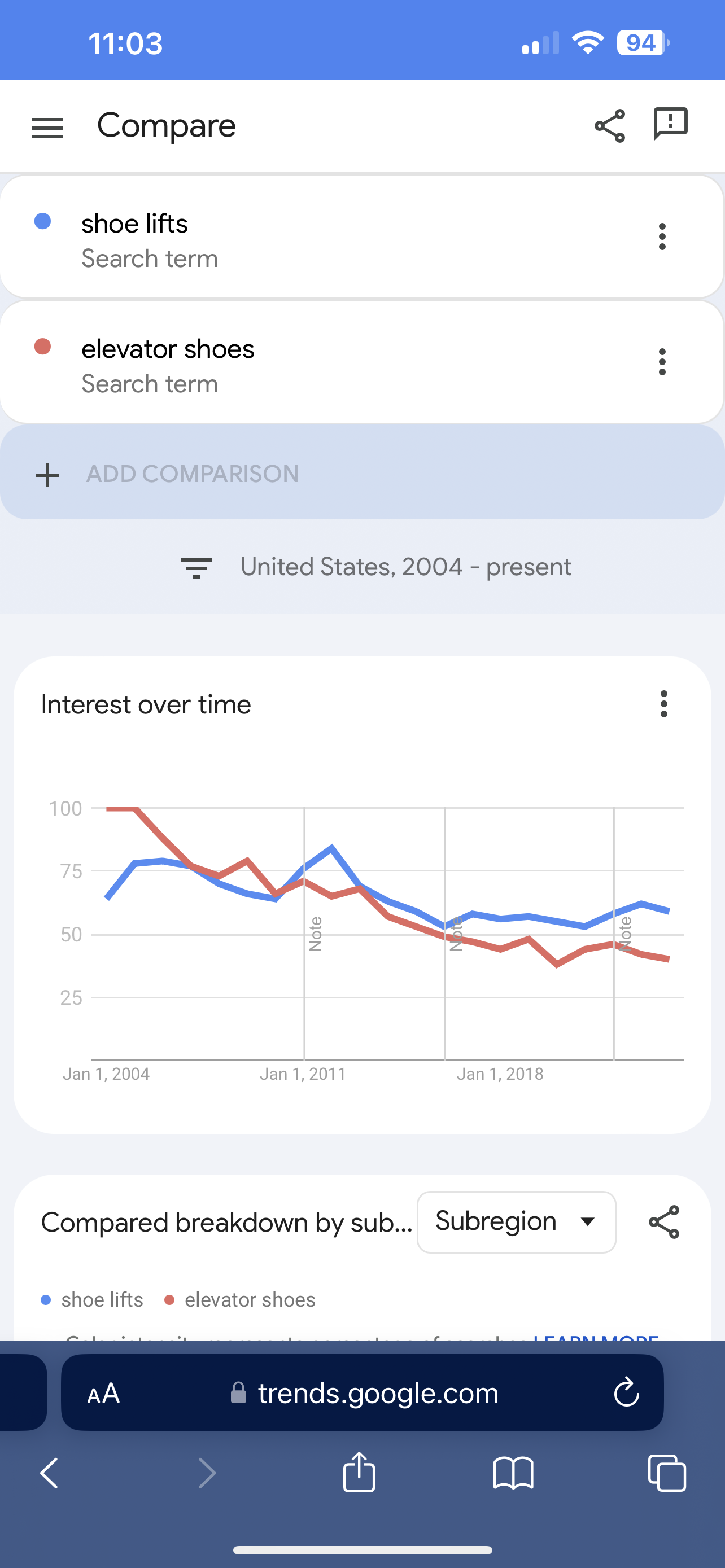Open Interest over time options menu

tap(663, 704)
